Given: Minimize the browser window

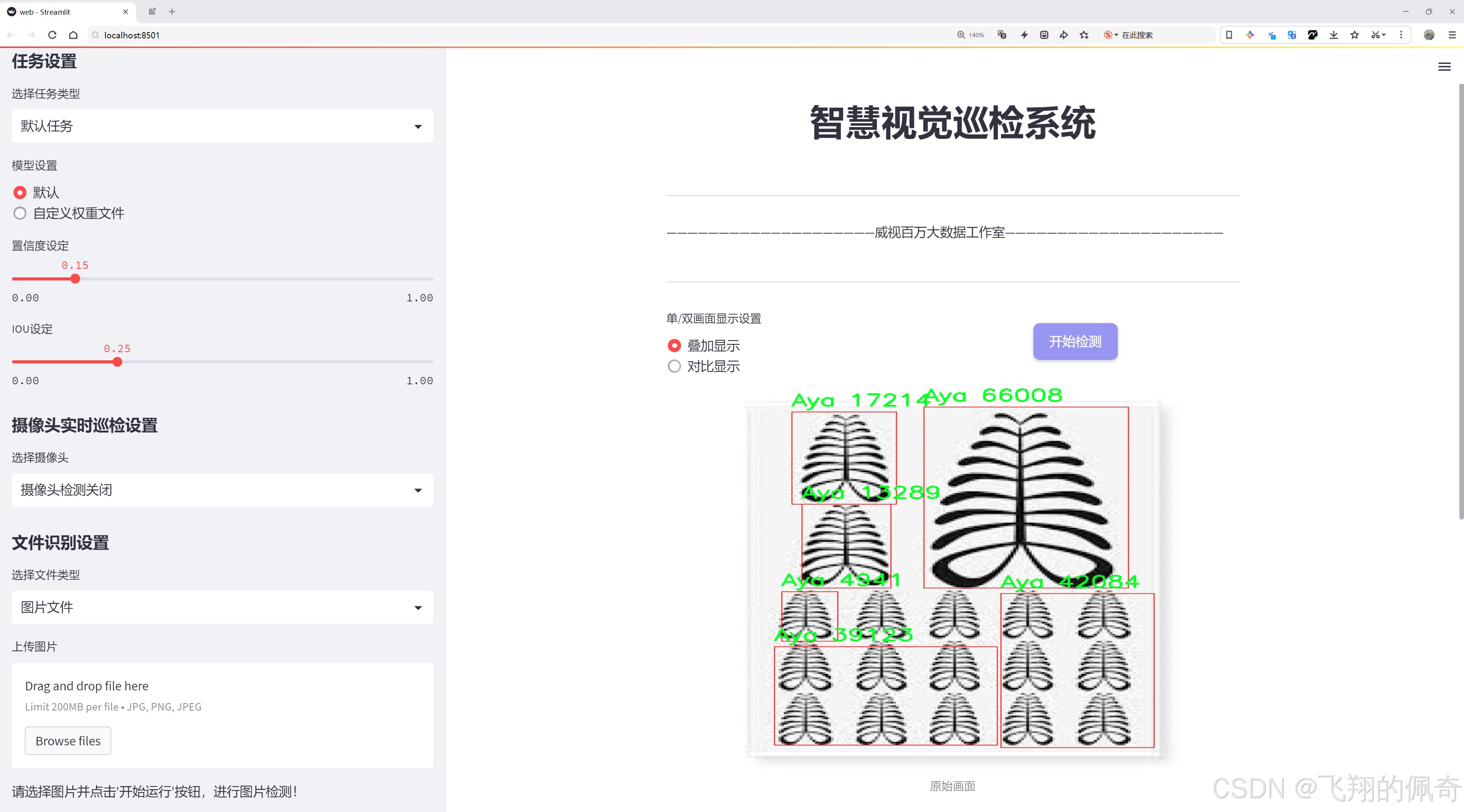Looking at the screenshot, I should (x=1405, y=11).
